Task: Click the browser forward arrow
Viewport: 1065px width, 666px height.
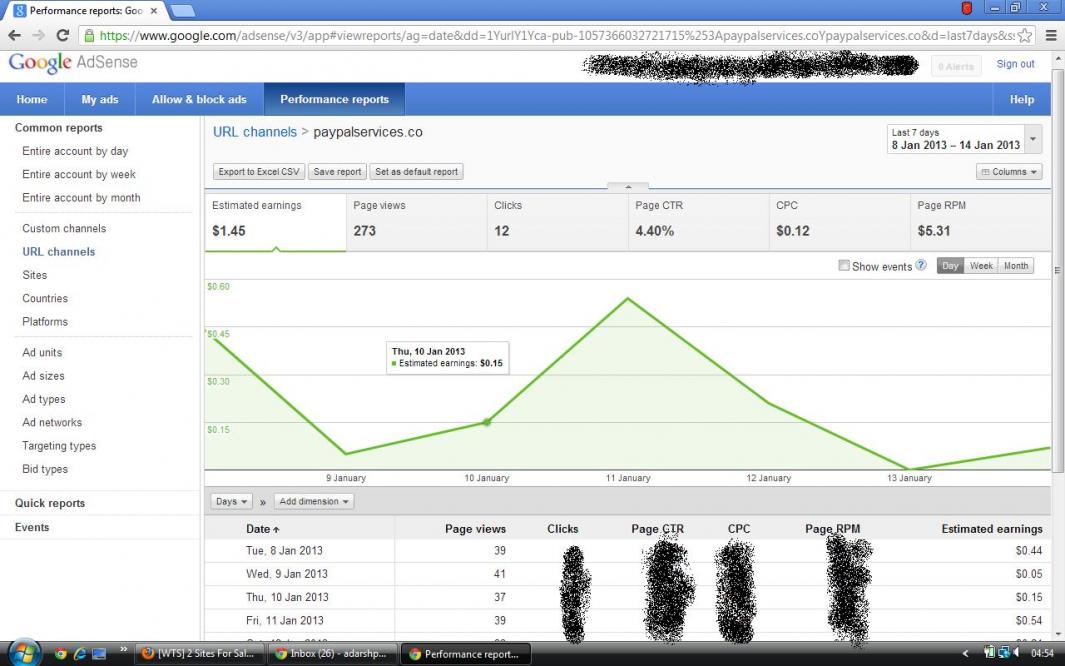Action: point(38,35)
